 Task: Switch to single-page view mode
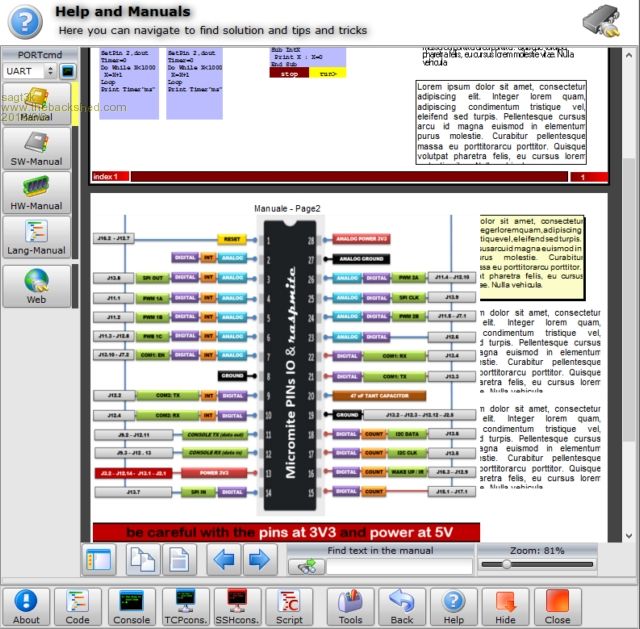click(177, 560)
